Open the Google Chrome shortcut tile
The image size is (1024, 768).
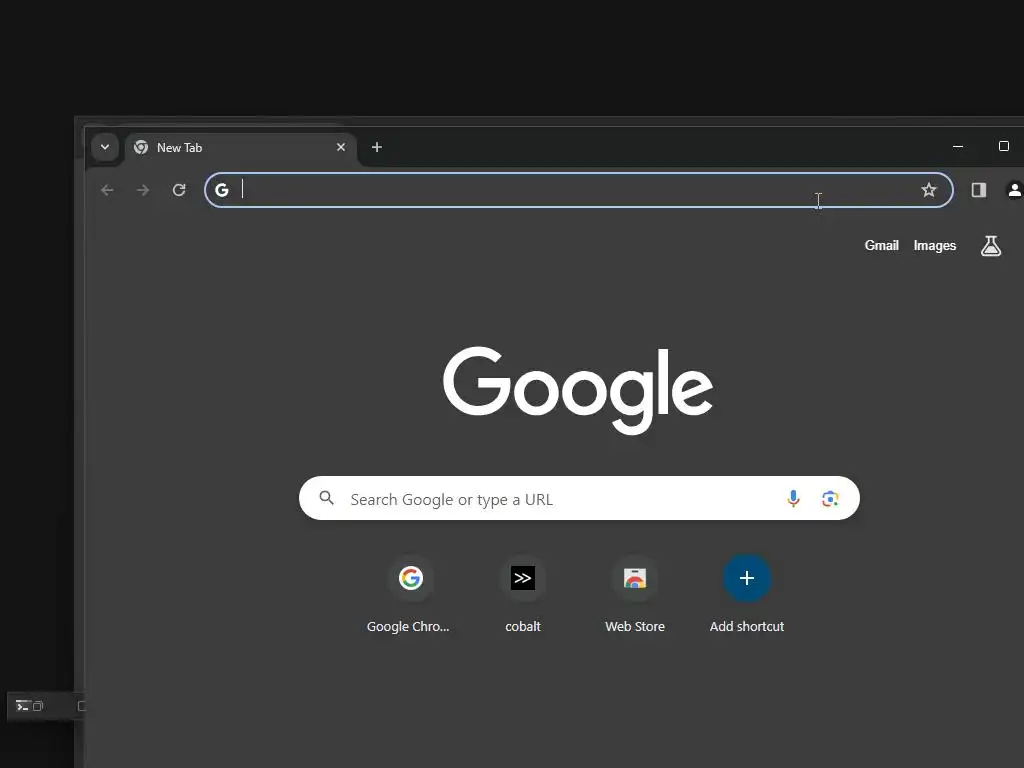coord(410,594)
